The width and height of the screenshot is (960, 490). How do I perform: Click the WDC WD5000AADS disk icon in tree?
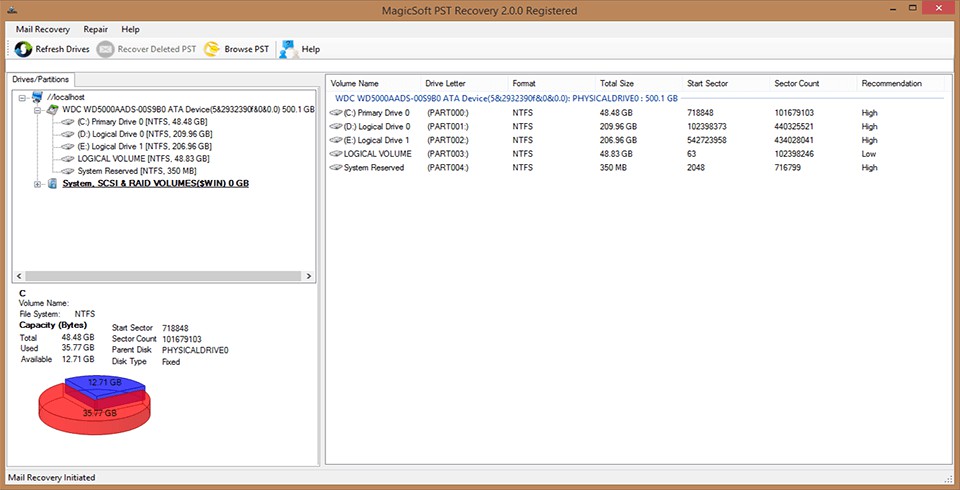[x=53, y=110]
